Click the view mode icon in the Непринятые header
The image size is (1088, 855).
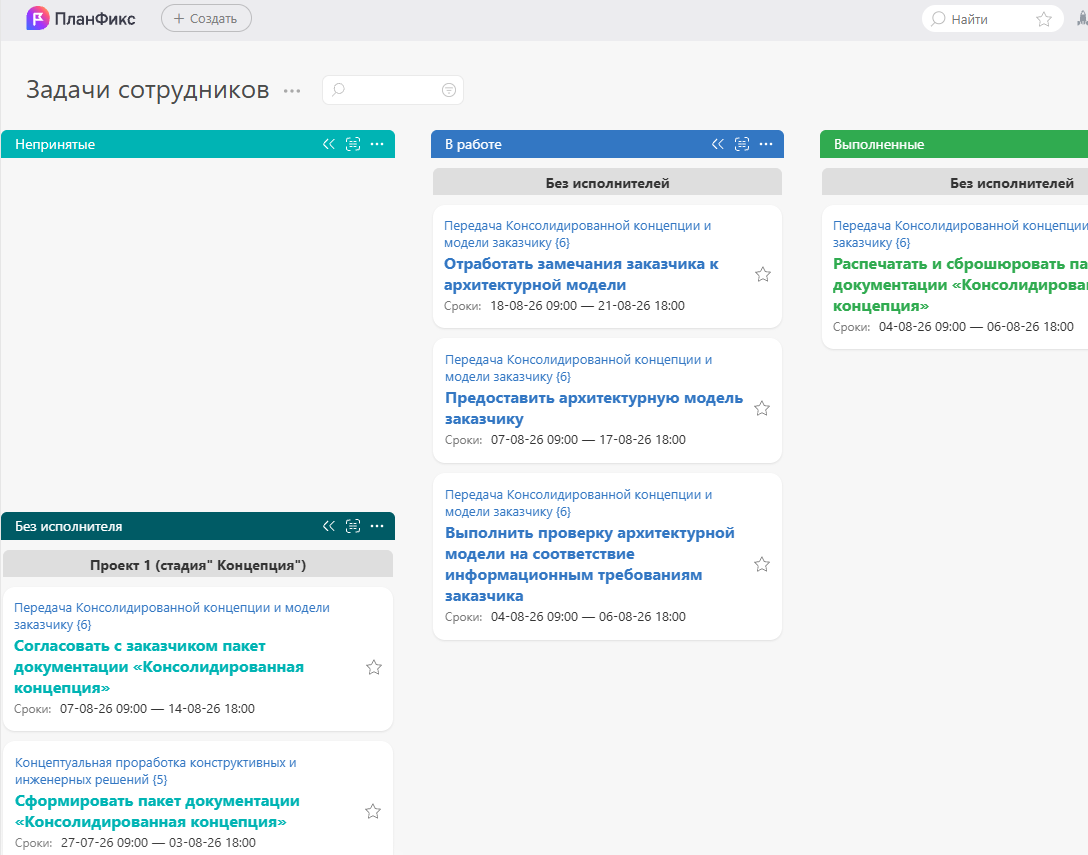353,144
